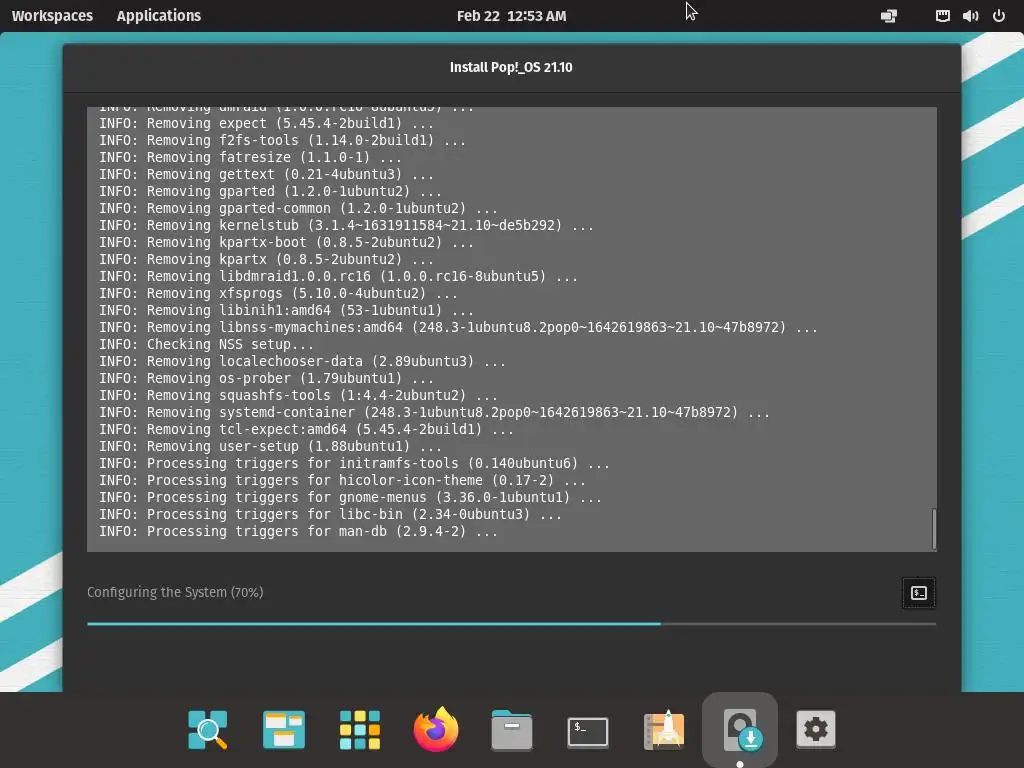Click the log line removing tcl-expect:amd64
Viewport: 1024px width, 768px height.
coord(306,429)
